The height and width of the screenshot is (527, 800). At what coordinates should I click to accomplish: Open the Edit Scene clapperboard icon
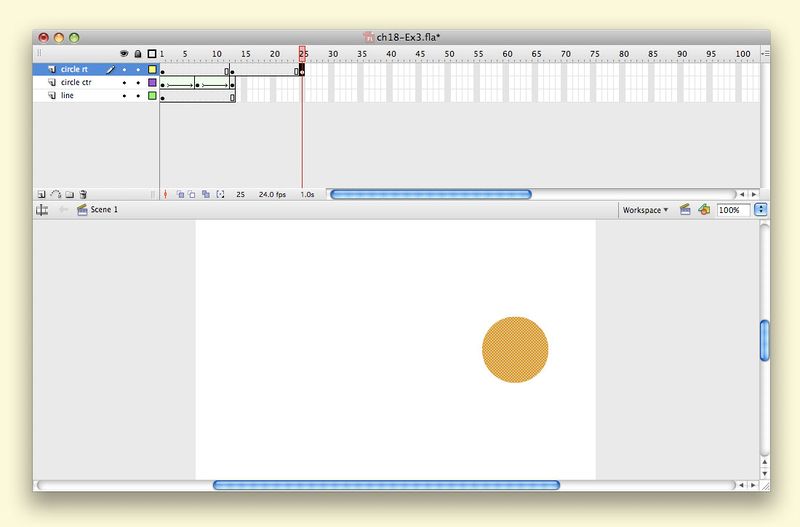[685, 210]
